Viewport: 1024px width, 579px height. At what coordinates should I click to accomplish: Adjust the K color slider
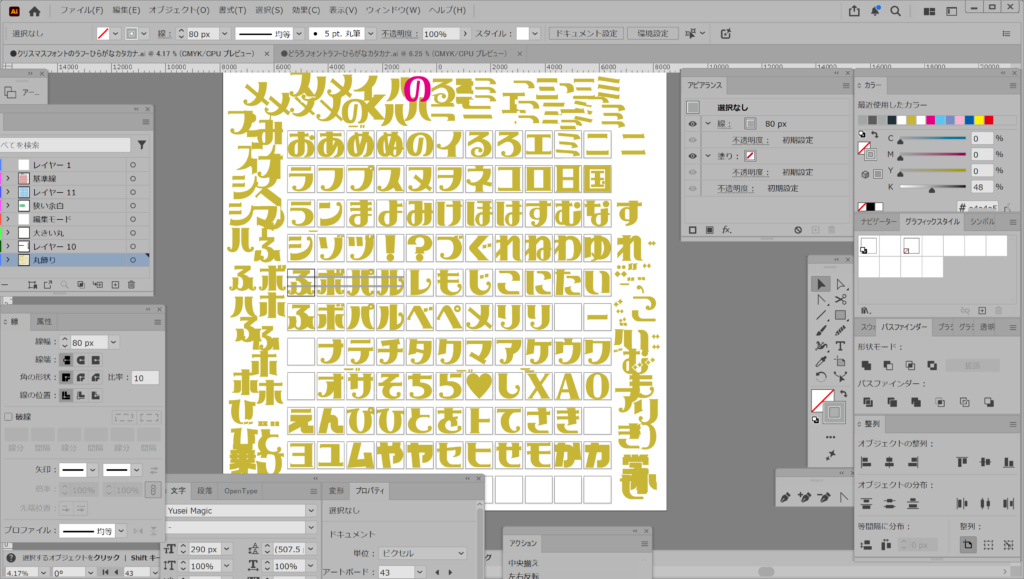tap(932, 187)
